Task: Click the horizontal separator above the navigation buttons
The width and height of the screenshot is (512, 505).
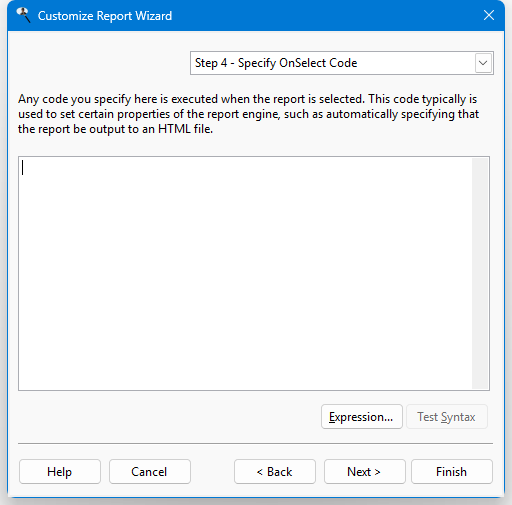Action: 255,444
